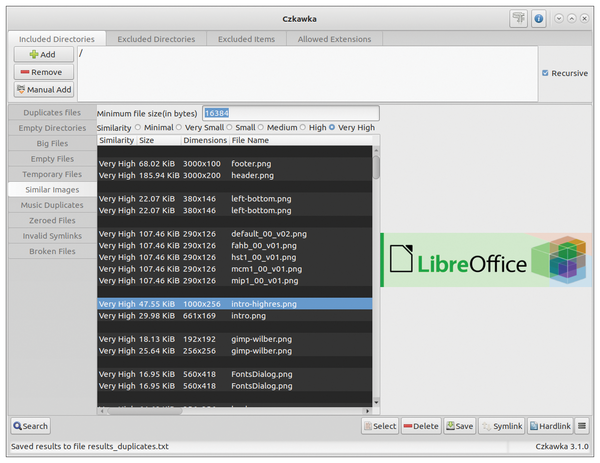600x463 pixels.
Task: Open the hamburger menu icon at bottom right
Action: pos(582,426)
